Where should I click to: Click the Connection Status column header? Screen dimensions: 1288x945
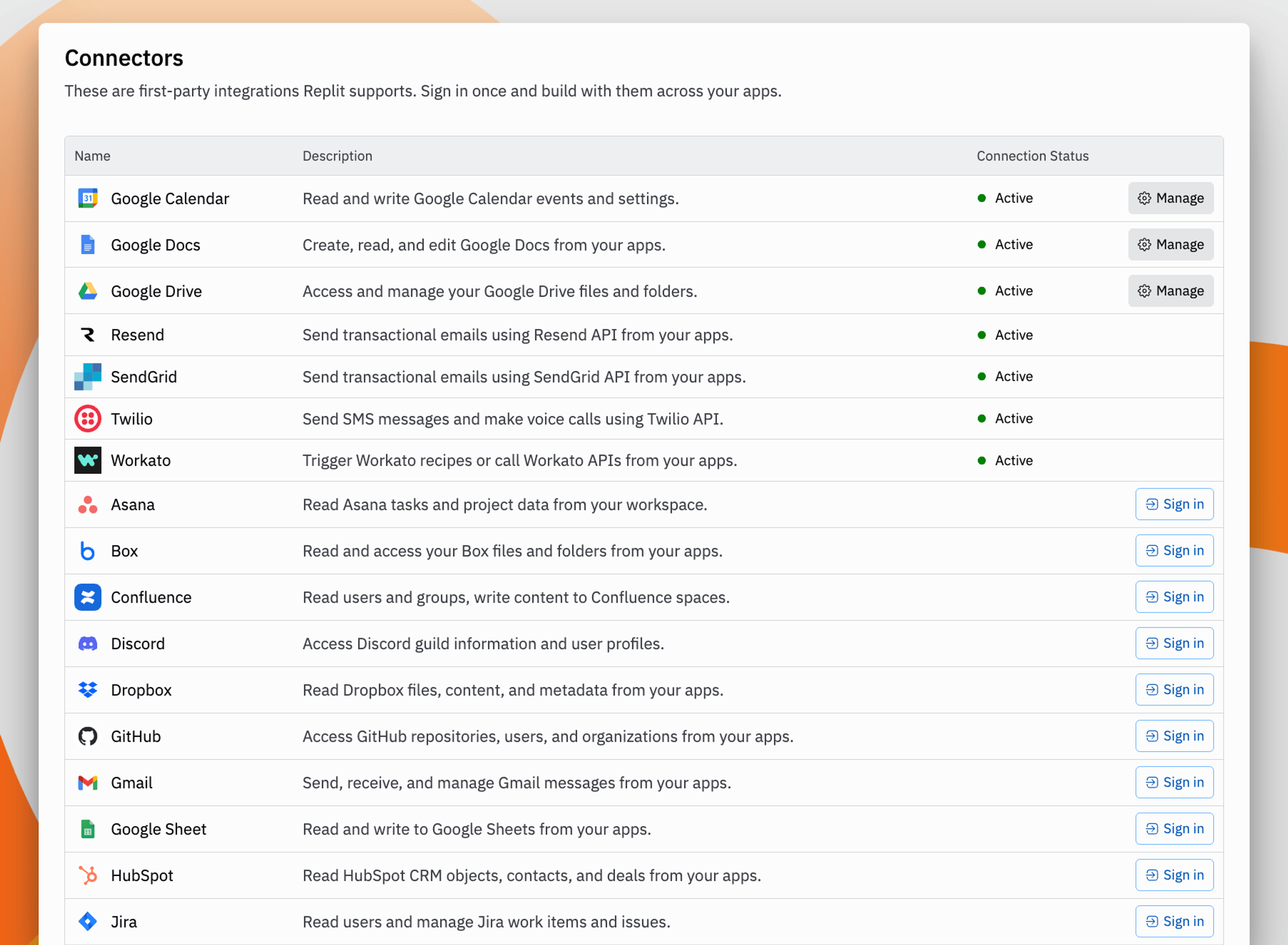tap(1032, 156)
